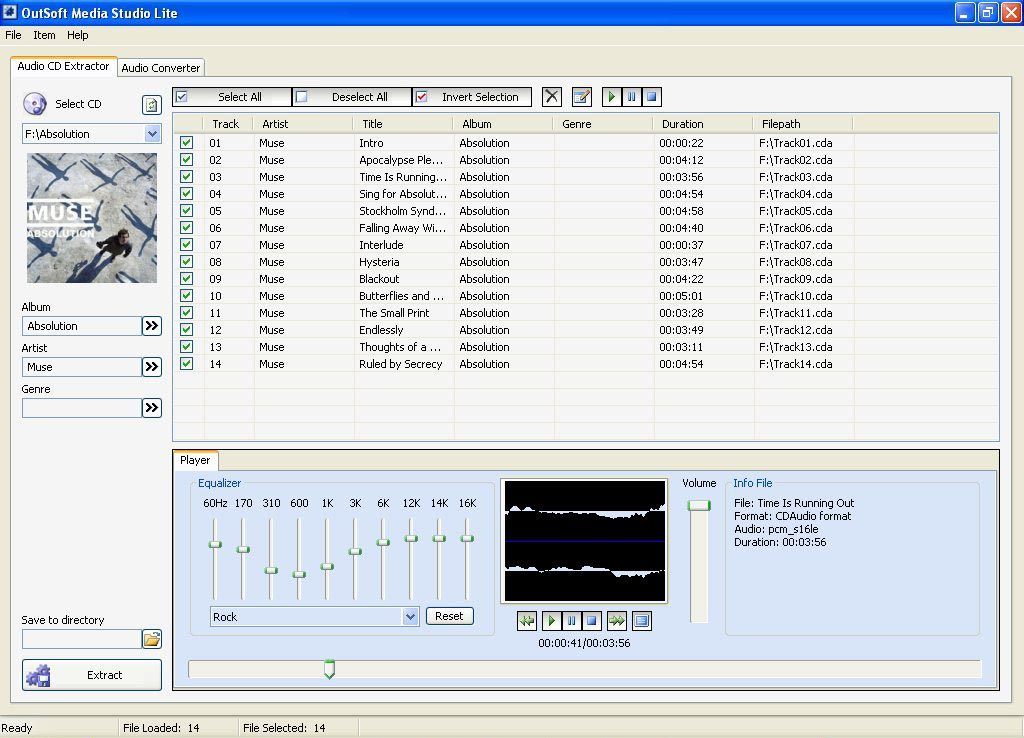The height and width of the screenshot is (738, 1024).
Task: Uncheck track 01 Intro
Action: (187, 143)
